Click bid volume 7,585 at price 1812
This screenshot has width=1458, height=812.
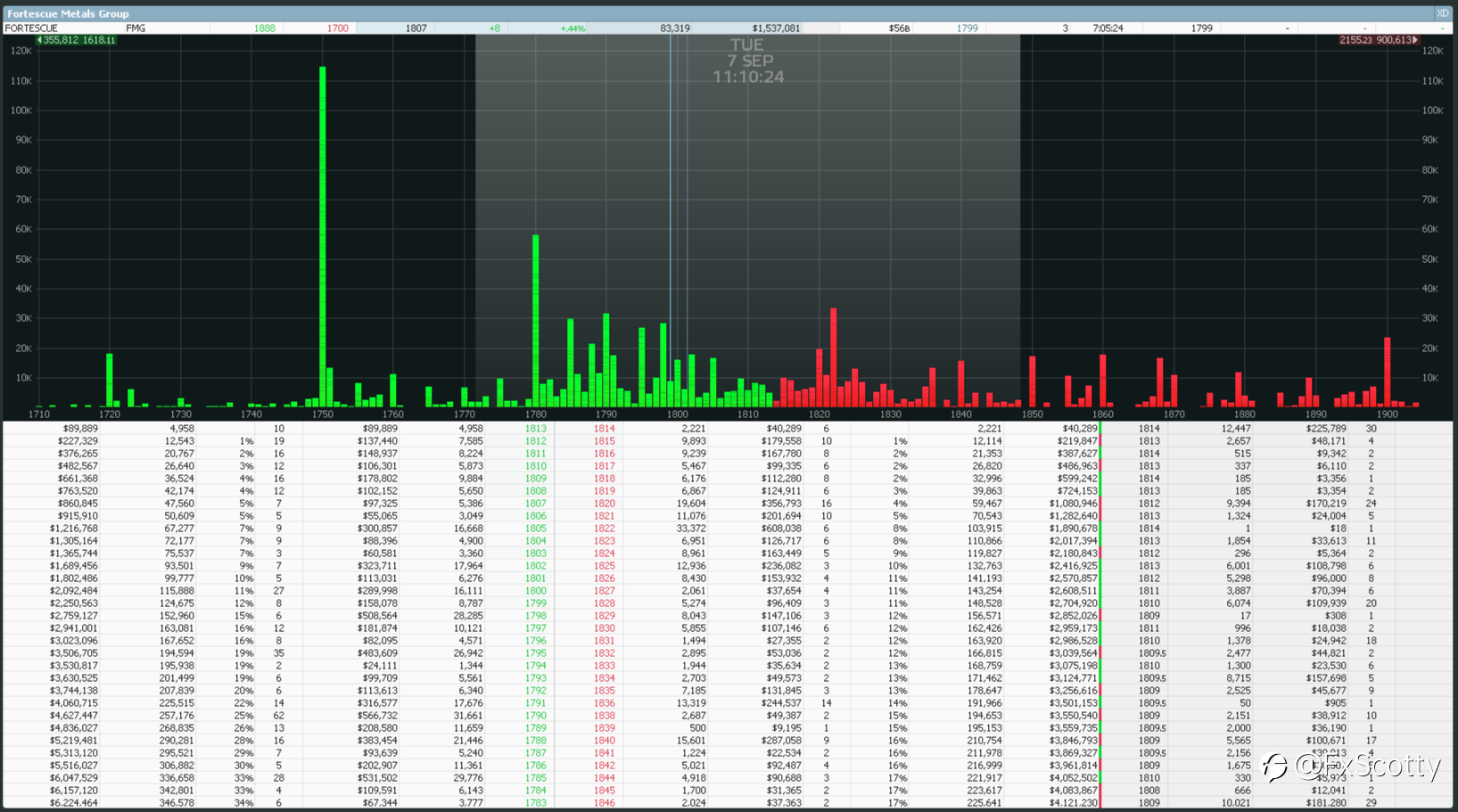pos(470,441)
